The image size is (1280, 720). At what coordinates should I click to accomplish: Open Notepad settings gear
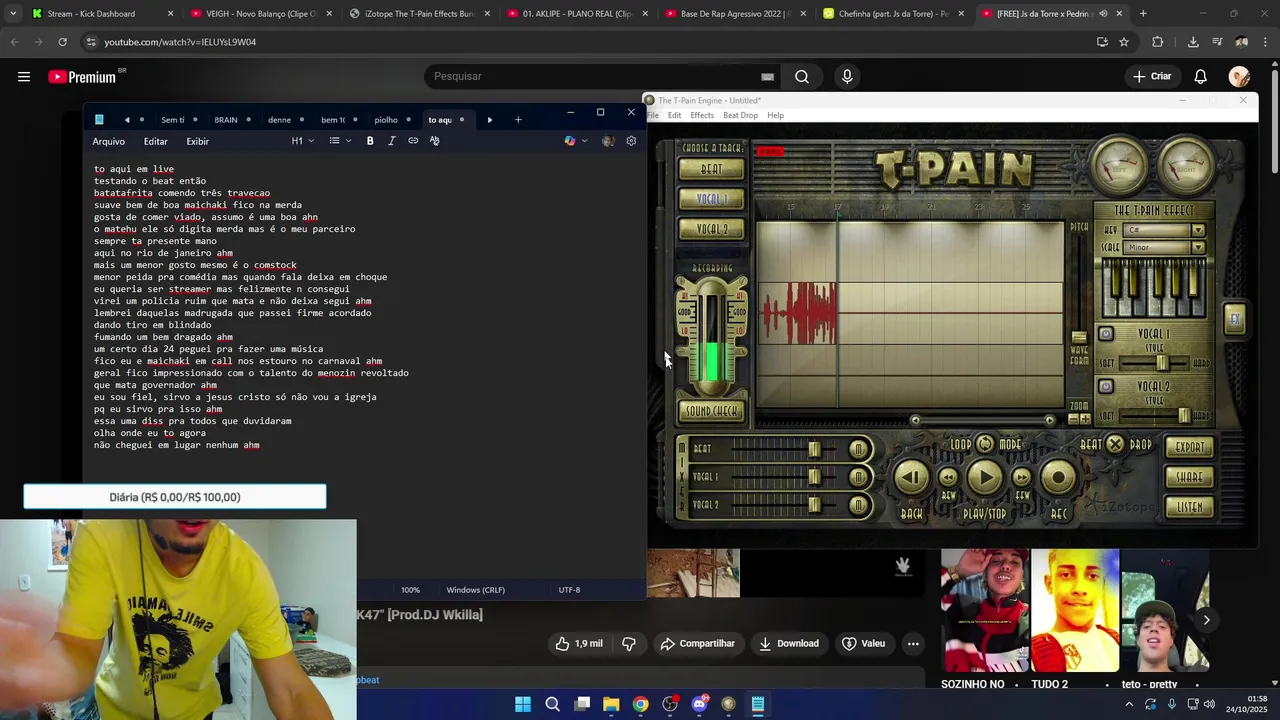click(x=631, y=141)
